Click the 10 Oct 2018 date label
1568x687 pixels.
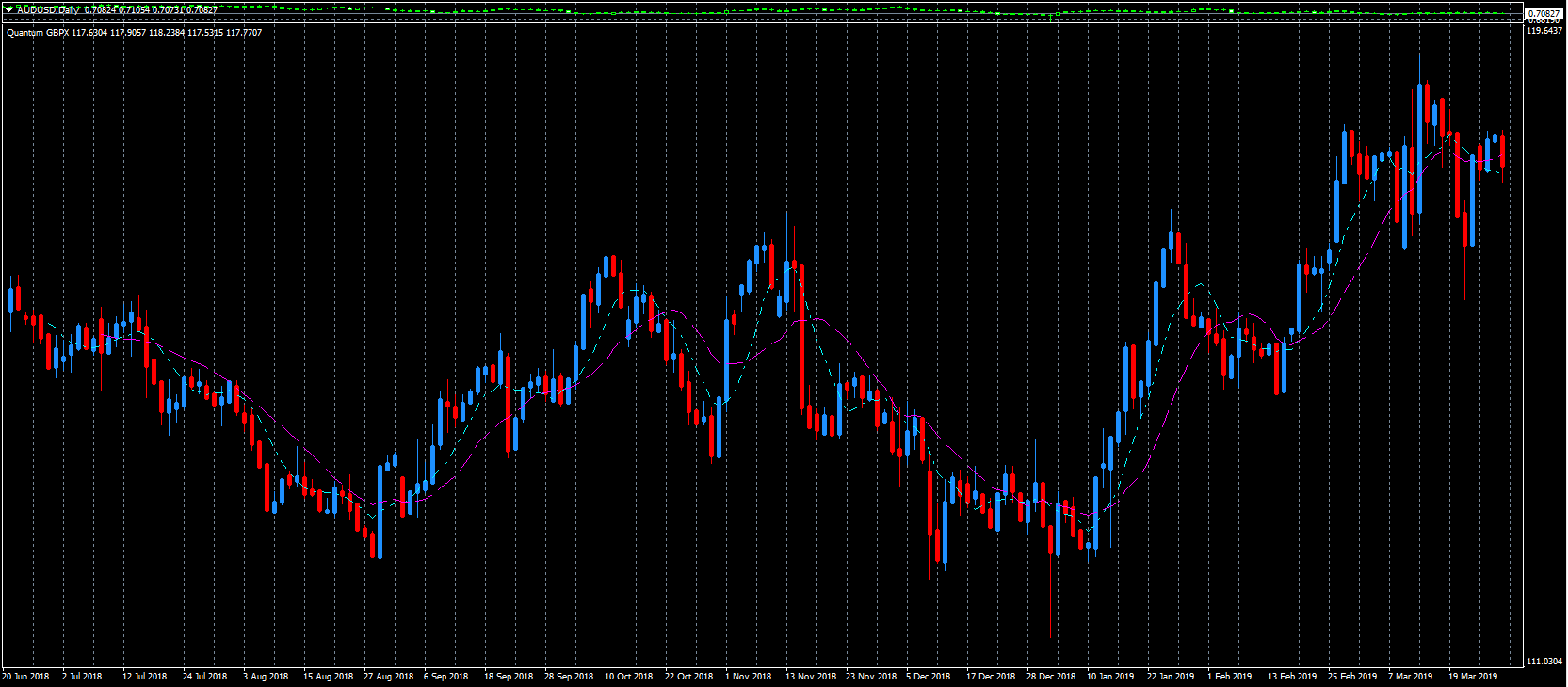coord(628,677)
